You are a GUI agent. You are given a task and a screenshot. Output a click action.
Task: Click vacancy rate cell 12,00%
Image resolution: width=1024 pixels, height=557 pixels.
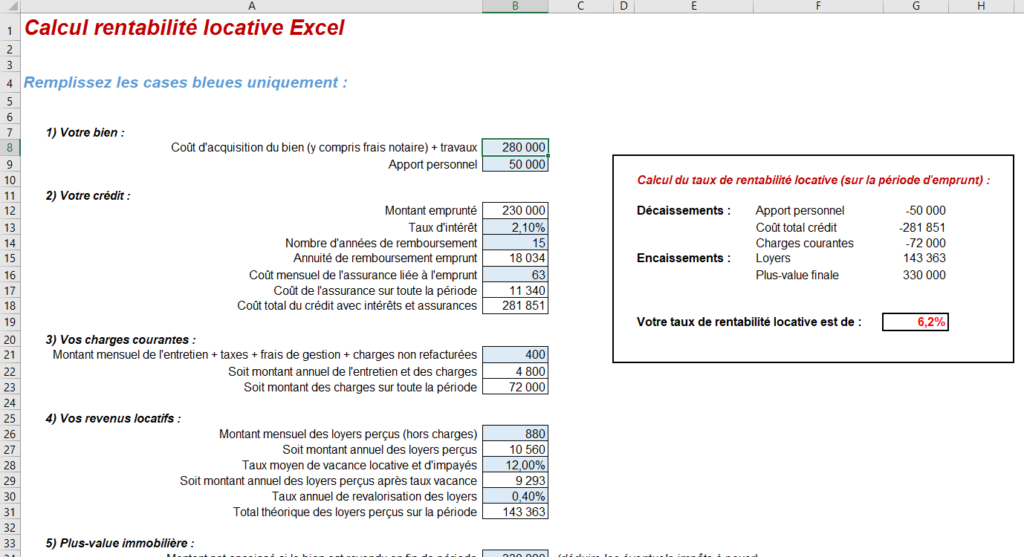515,465
